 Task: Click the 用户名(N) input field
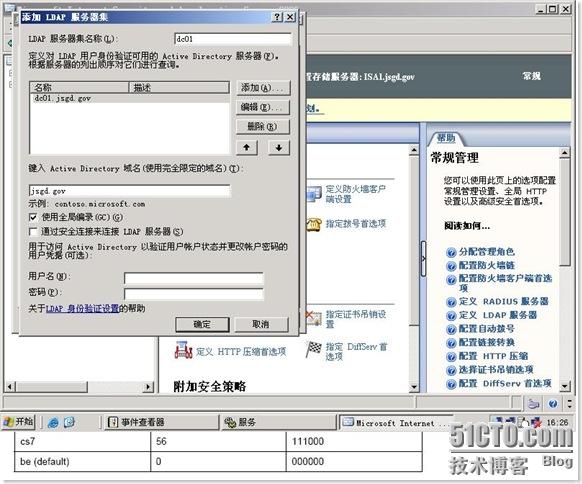pyautogui.click(x=193, y=278)
